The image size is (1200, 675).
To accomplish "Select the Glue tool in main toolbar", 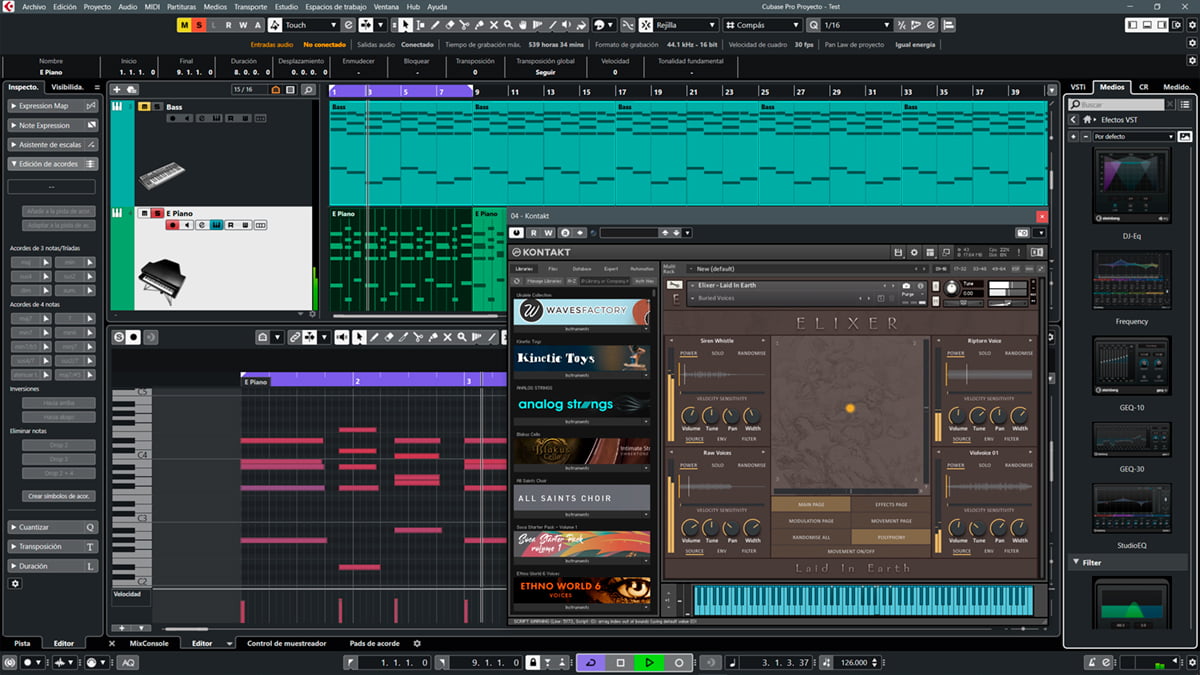I will pos(479,24).
